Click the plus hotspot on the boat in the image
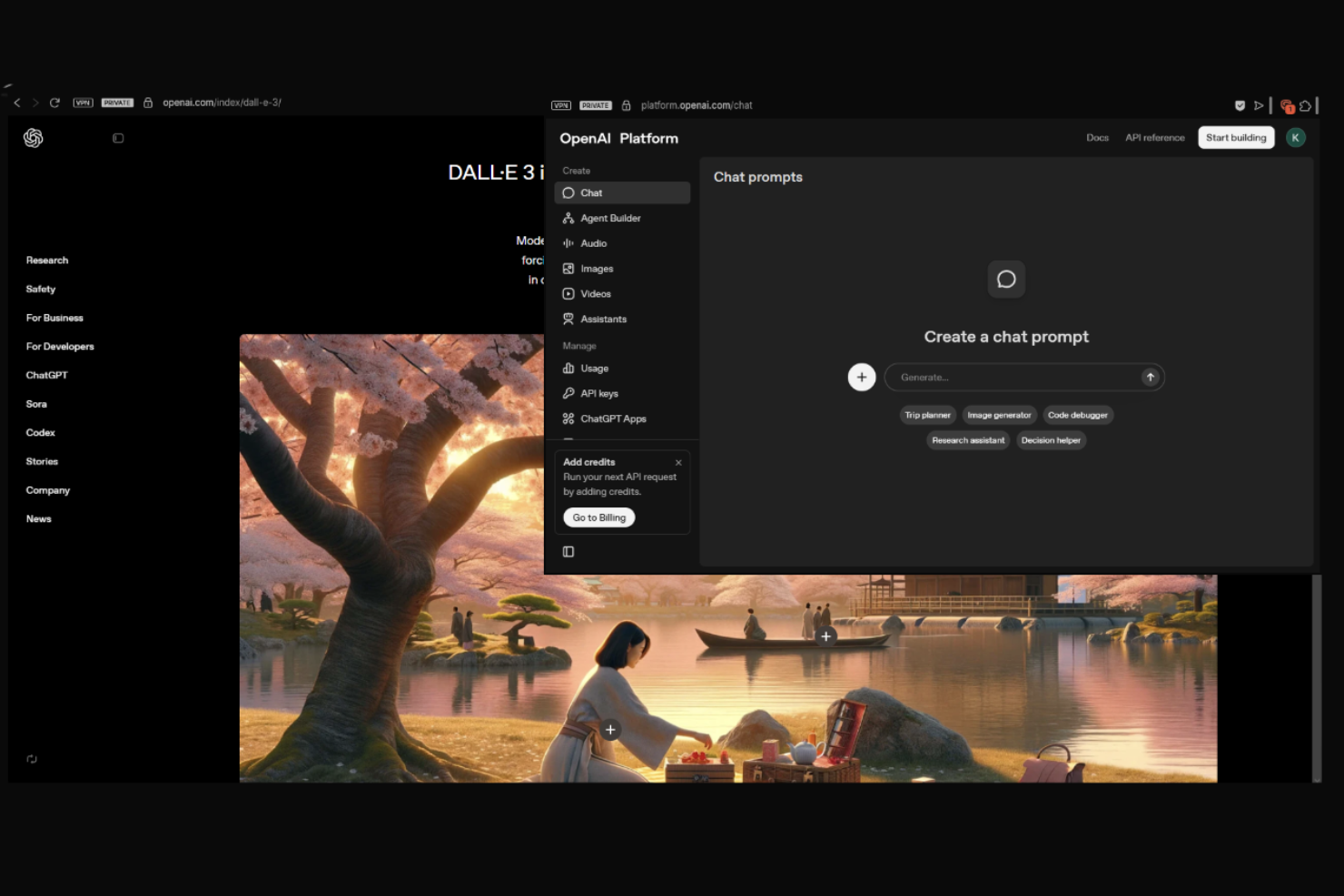 coord(825,636)
